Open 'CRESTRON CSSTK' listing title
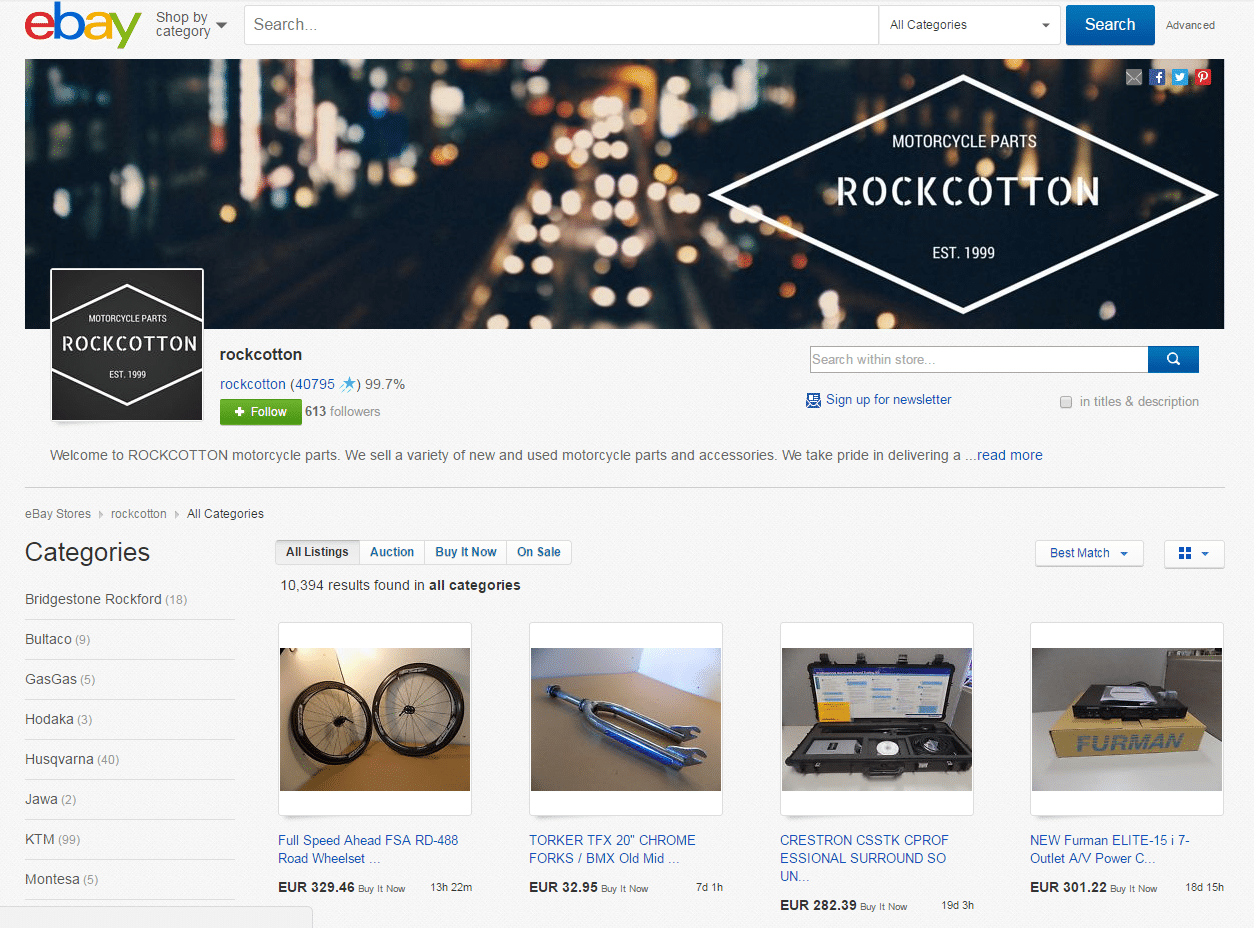 pos(864,858)
